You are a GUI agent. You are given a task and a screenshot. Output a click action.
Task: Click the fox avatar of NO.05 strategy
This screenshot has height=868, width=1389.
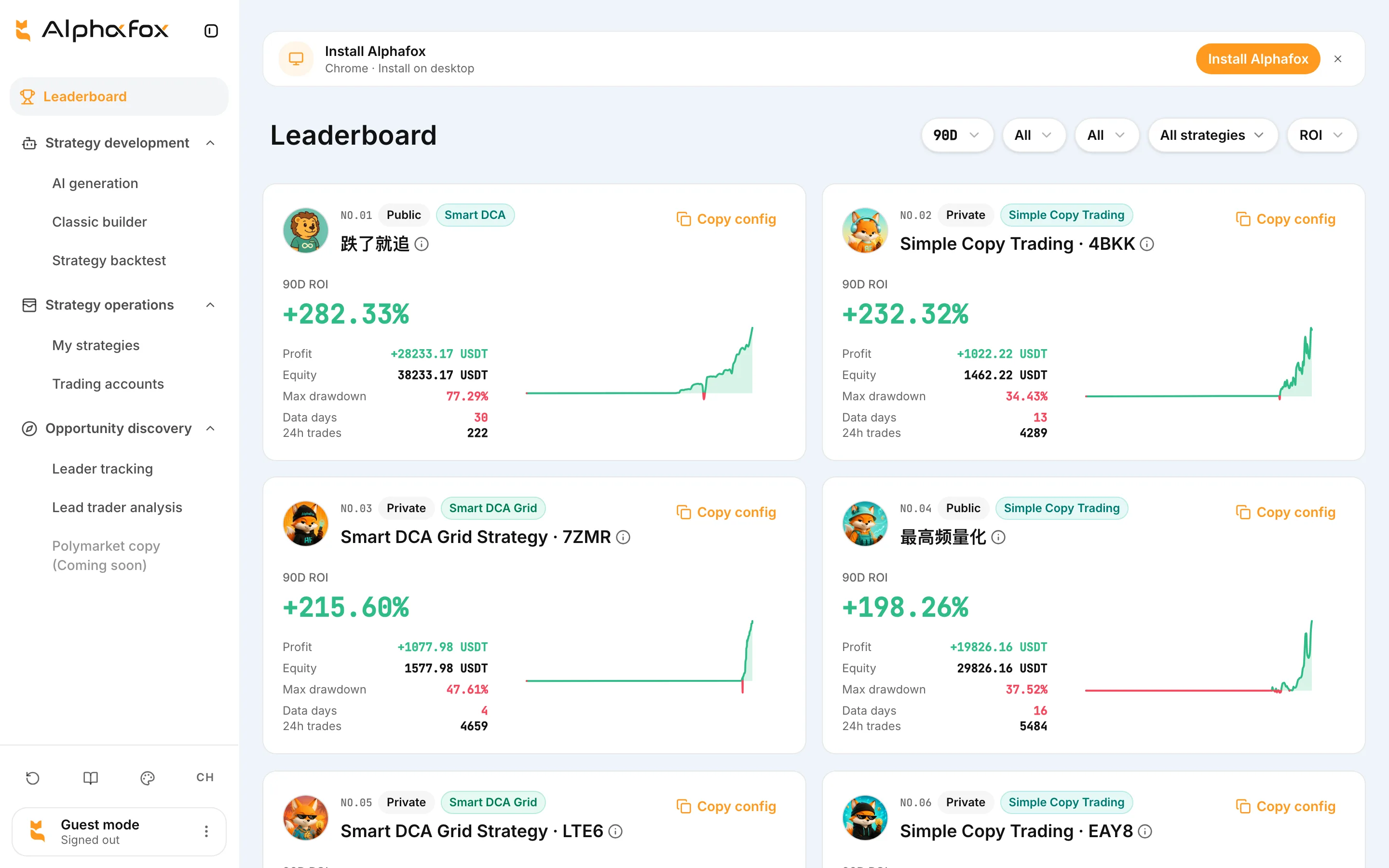point(305,817)
